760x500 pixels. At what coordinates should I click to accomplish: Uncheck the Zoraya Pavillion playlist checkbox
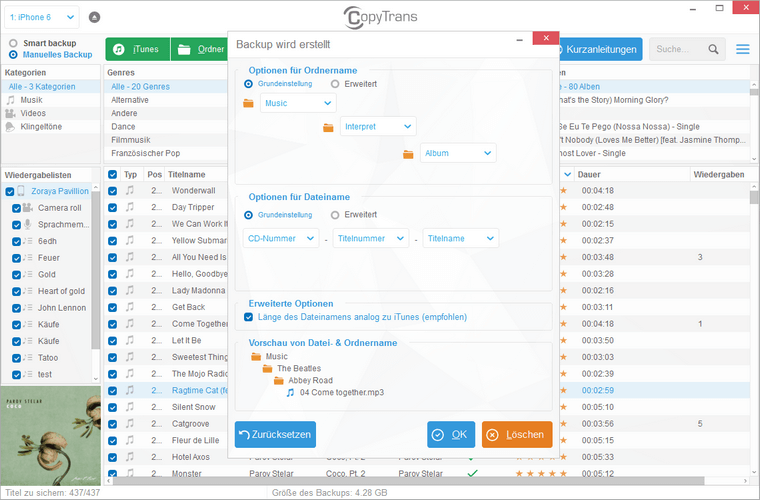[x=10, y=191]
